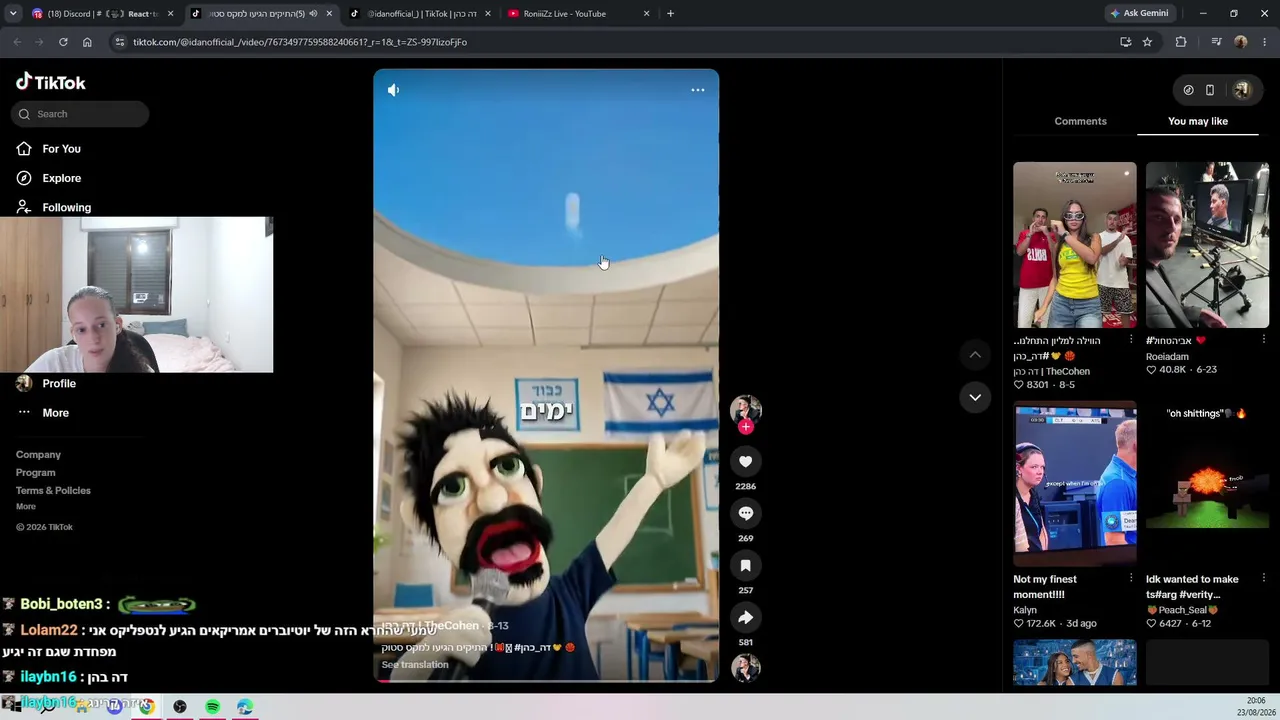1280x720 pixels.
Task: Save the video with the bookmark icon
Action: coord(745,565)
